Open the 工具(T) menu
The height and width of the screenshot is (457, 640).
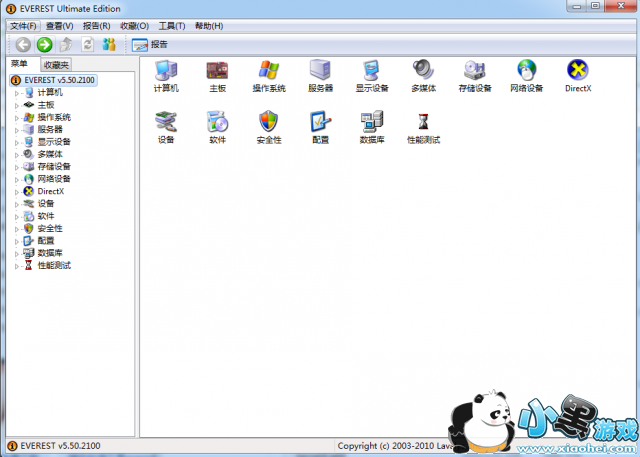(172, 26)
